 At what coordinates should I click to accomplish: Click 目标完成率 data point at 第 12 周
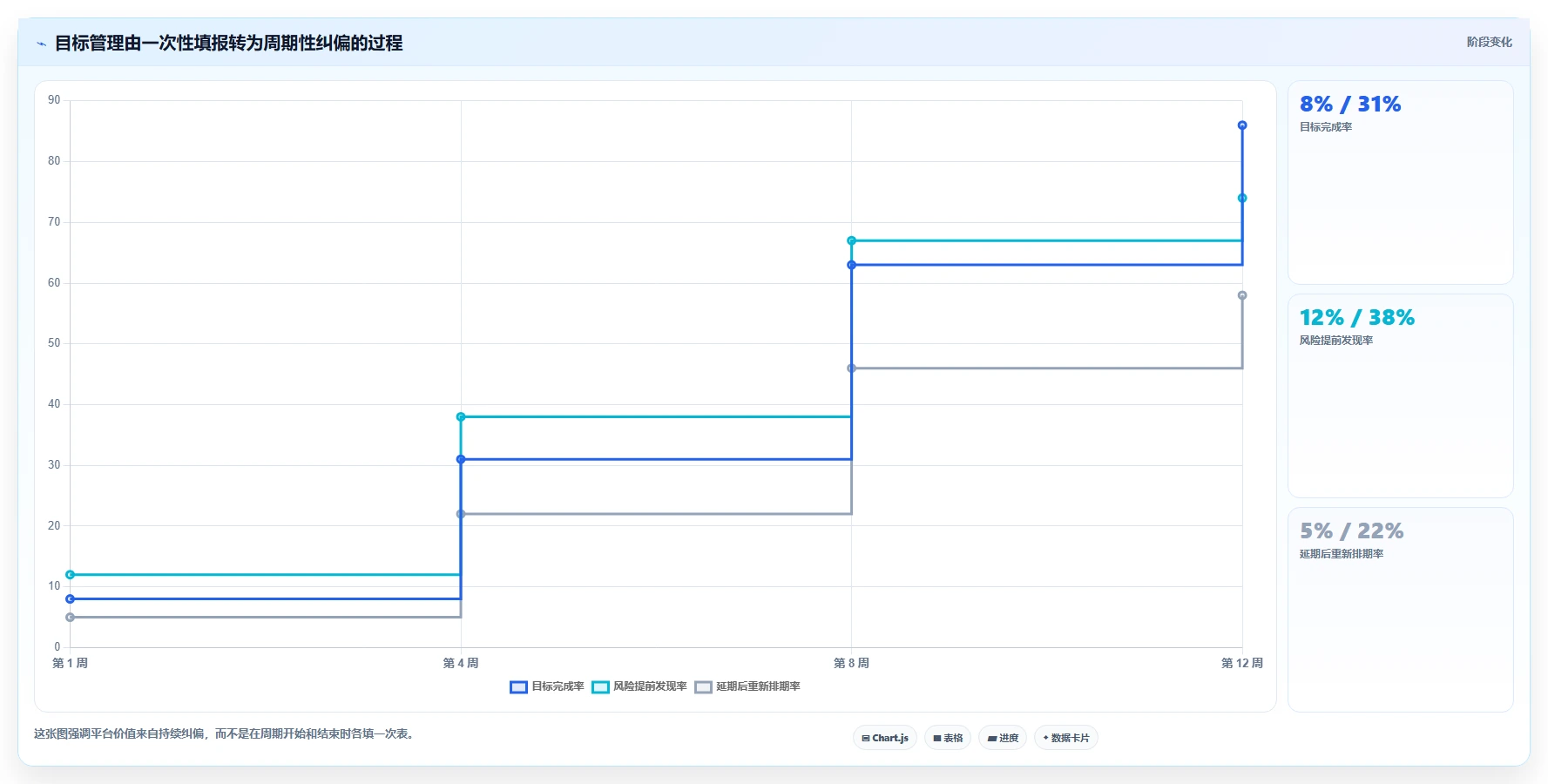[1242, 125]
